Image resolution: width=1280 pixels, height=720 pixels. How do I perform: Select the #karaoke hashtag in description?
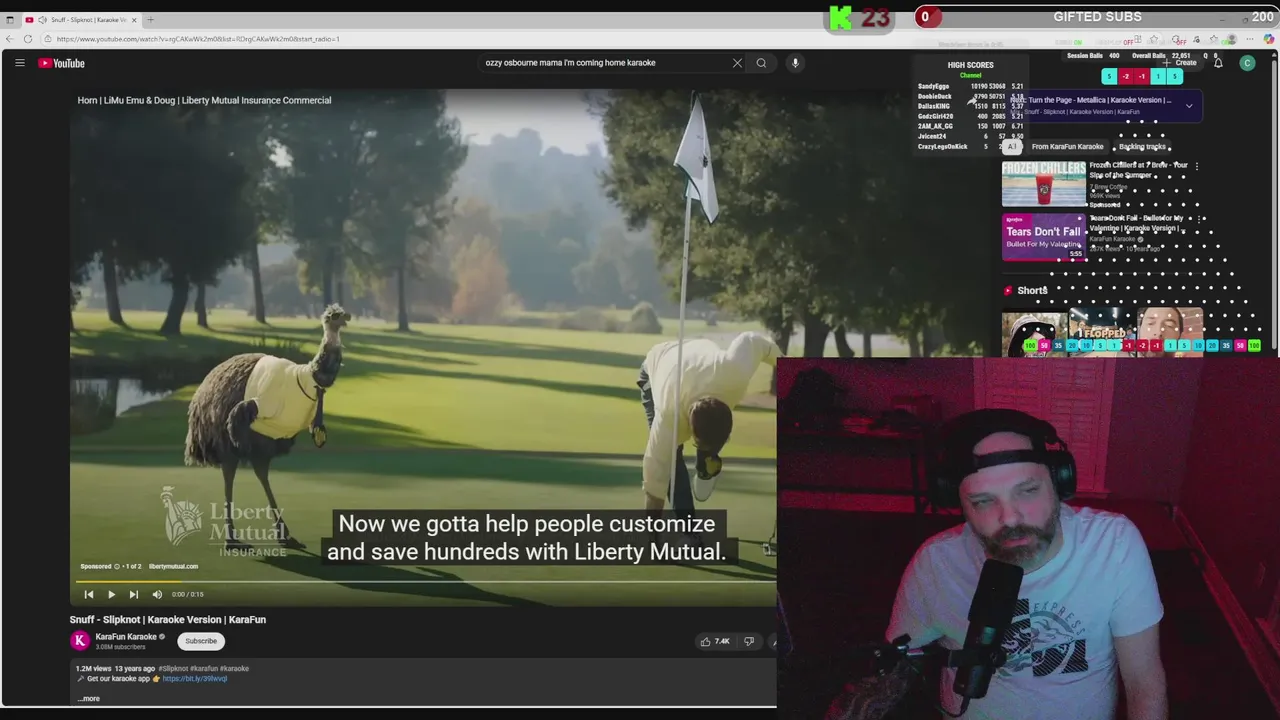click(234, 668)
